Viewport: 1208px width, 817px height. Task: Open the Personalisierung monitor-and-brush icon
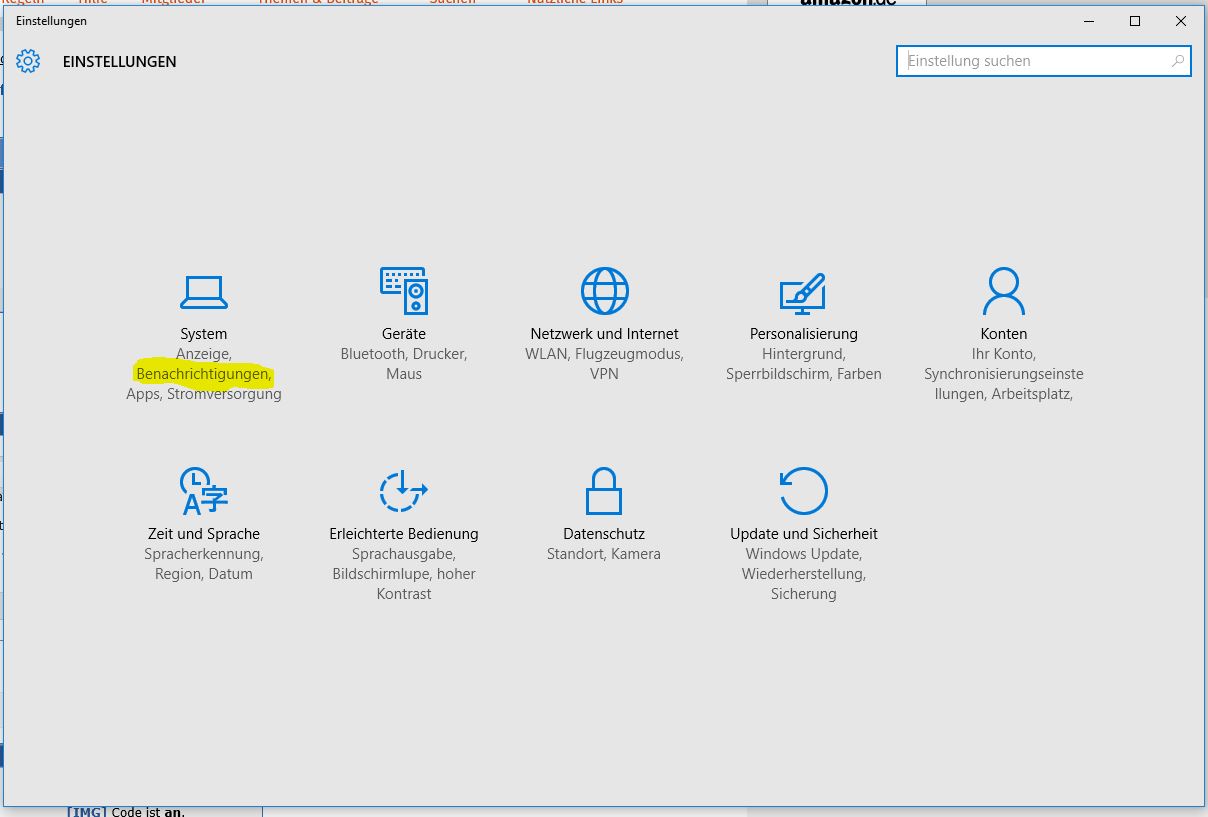pos(803,293)
